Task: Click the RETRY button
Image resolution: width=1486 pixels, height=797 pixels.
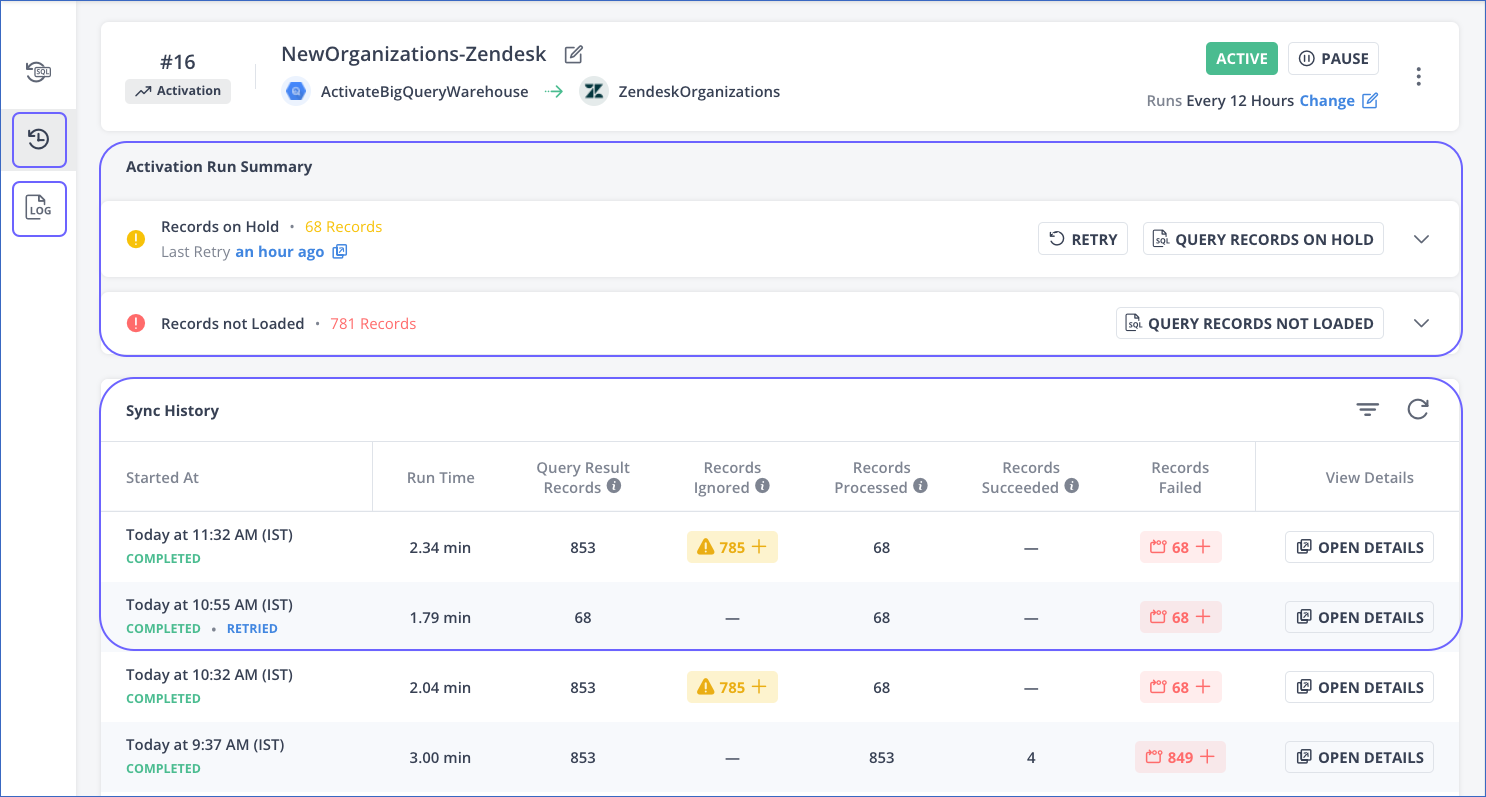Action: (x=1083, y=239)
